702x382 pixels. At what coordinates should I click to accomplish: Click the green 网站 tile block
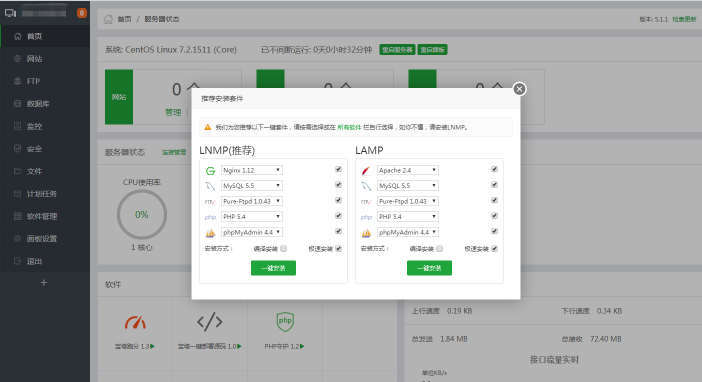pos(119,97)
